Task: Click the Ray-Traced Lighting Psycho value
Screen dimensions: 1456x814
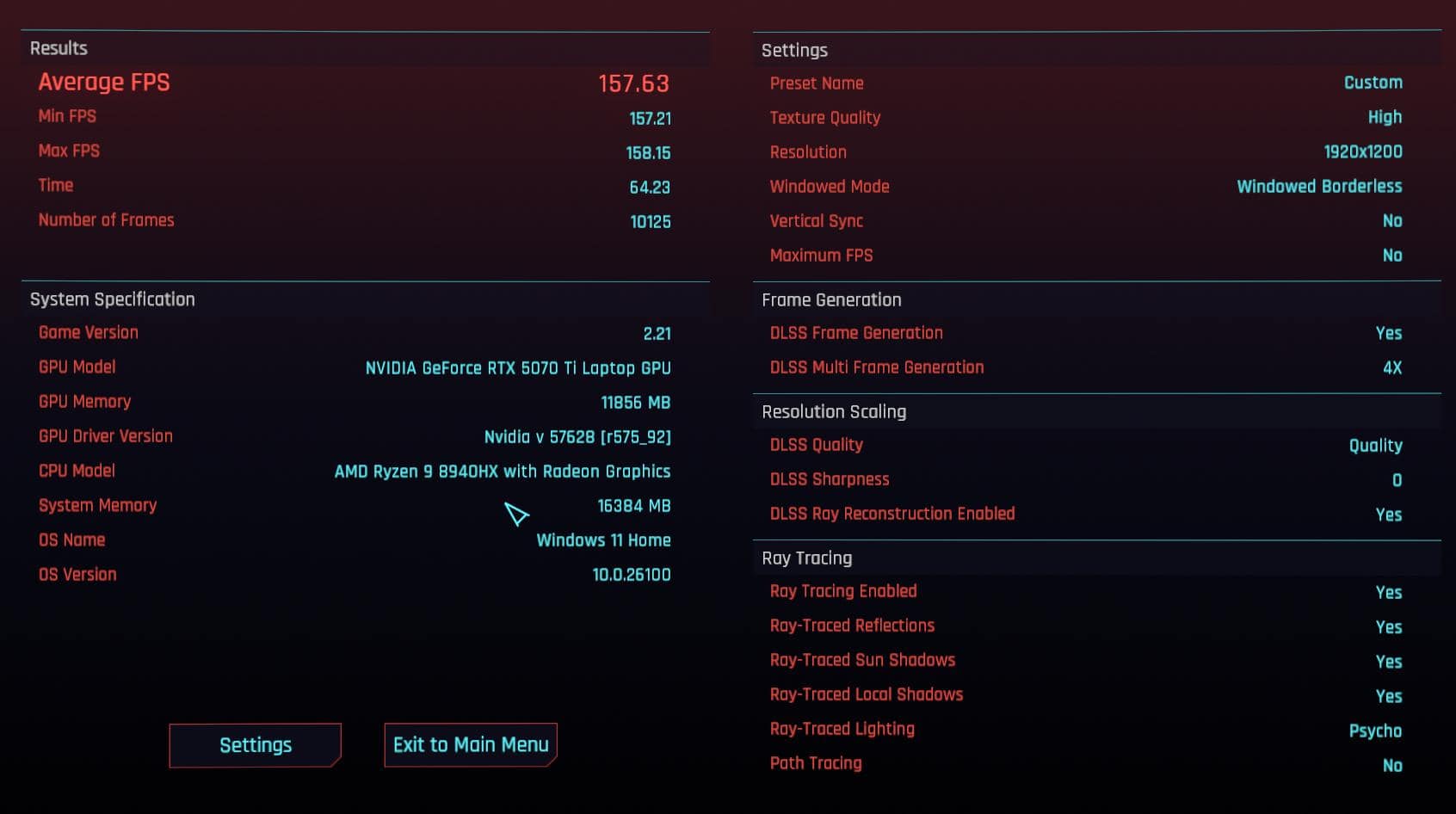Action: coord(1374,731)
